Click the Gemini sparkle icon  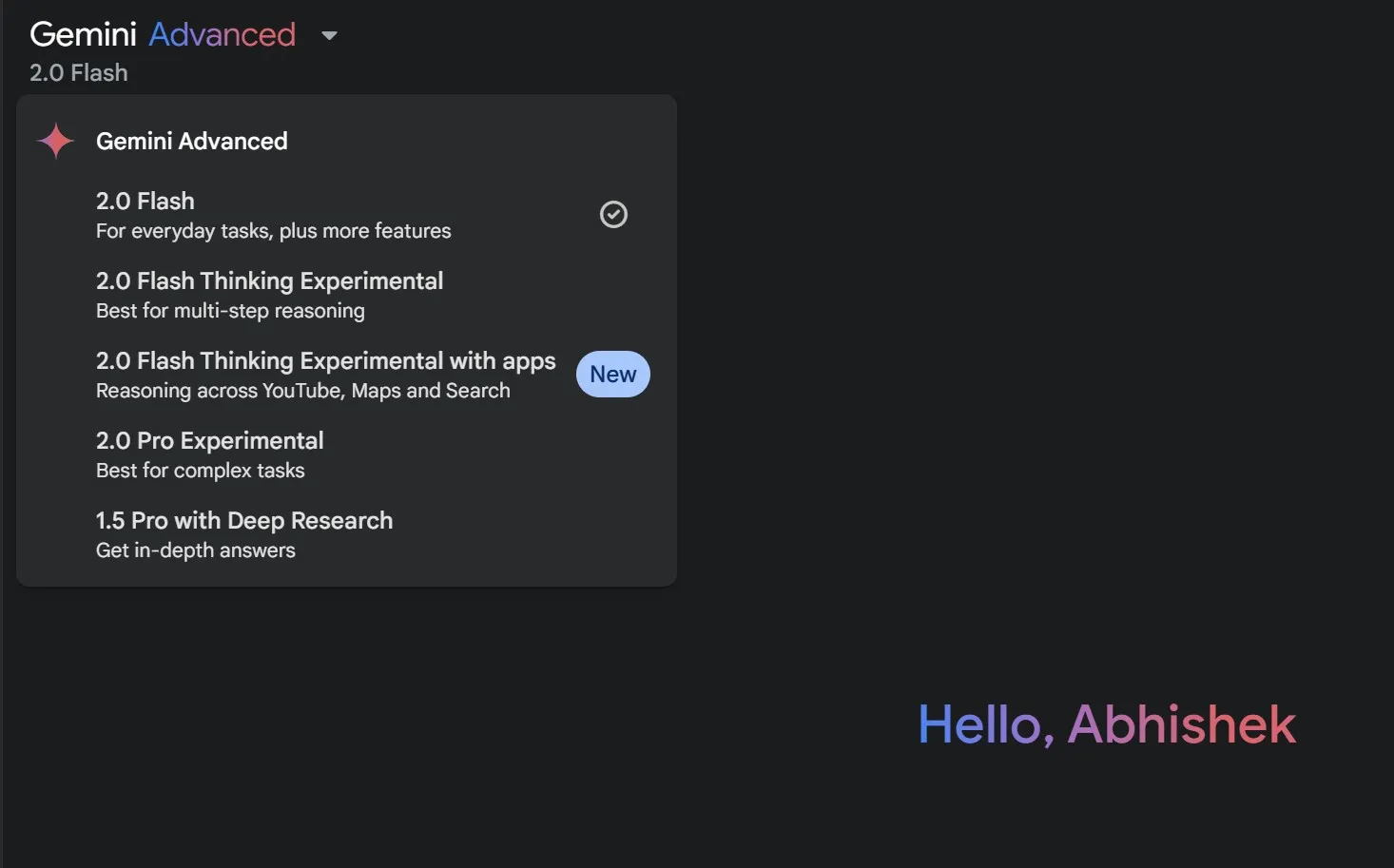(54, 141)
